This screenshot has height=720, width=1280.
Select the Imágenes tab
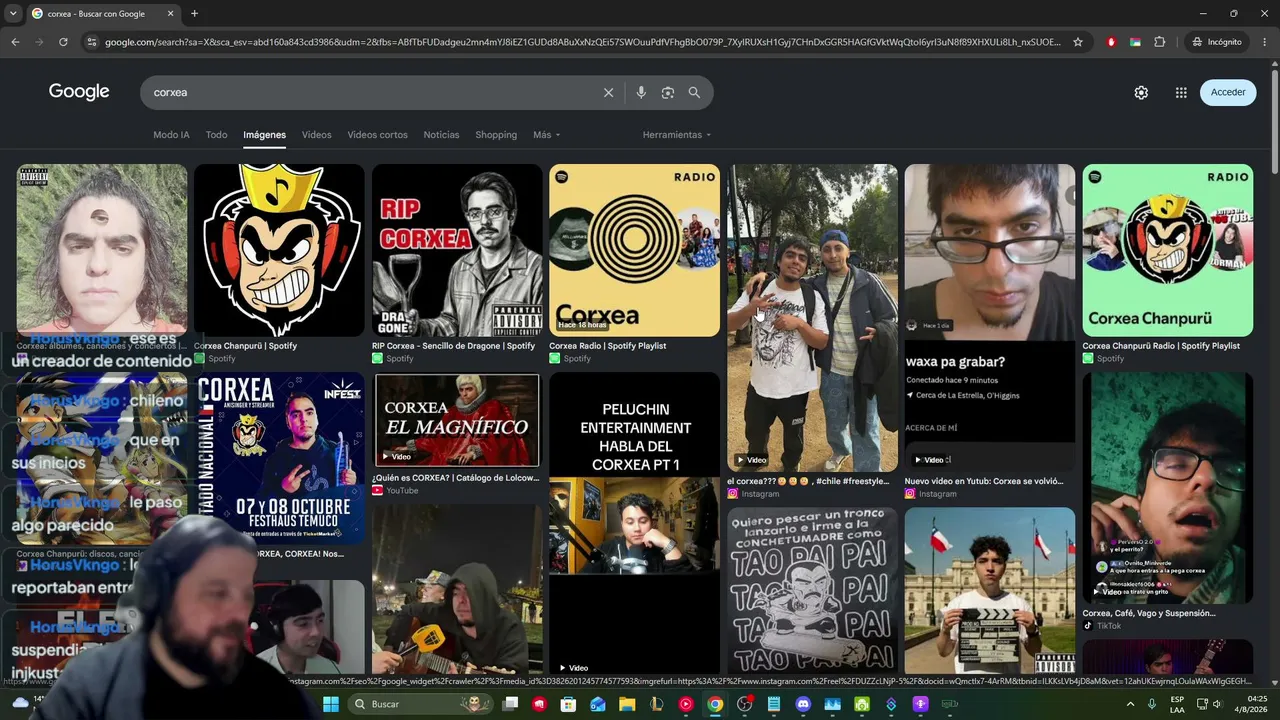[264, 135]
